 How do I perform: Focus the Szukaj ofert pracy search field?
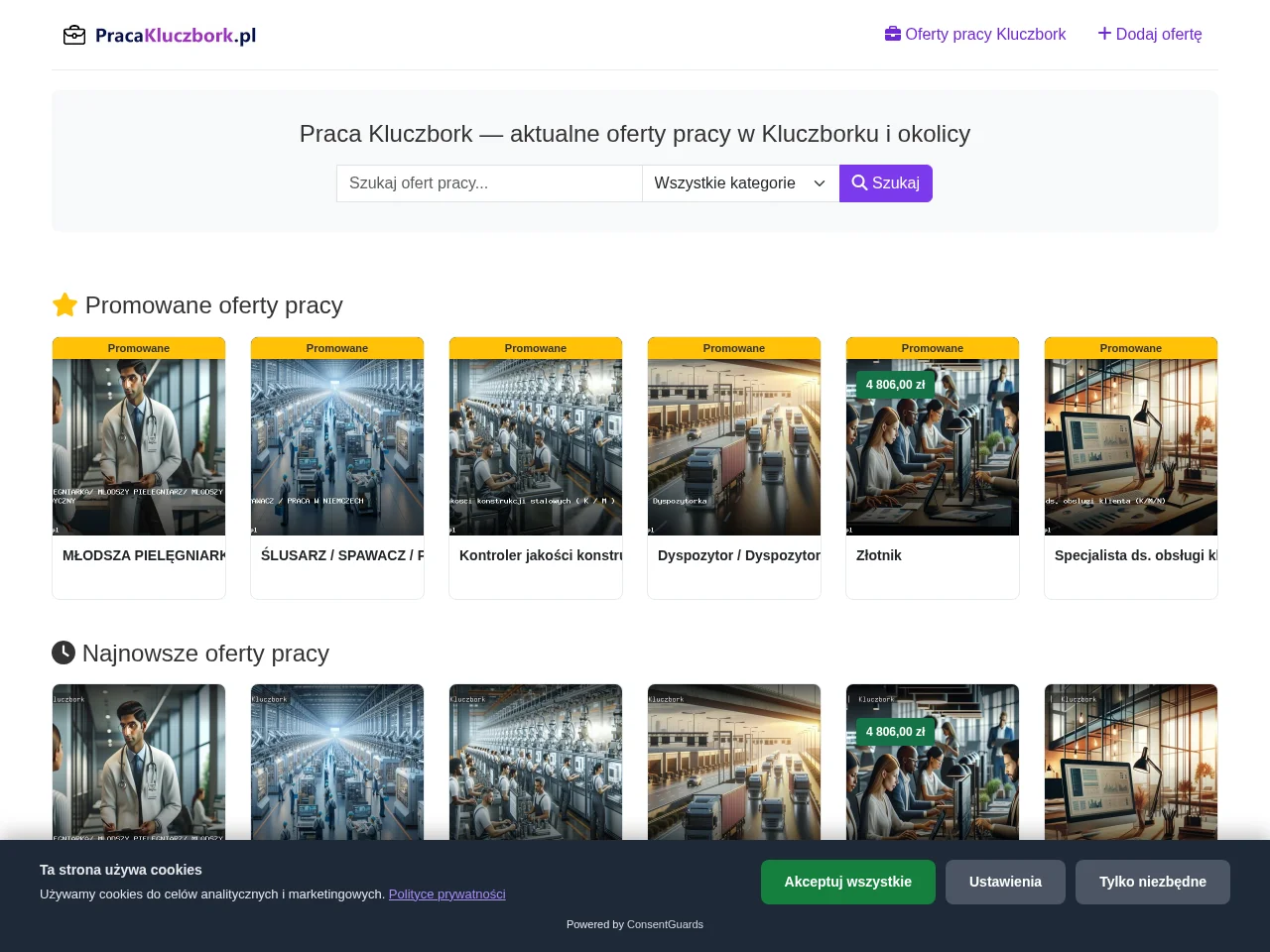click(489, 183)
